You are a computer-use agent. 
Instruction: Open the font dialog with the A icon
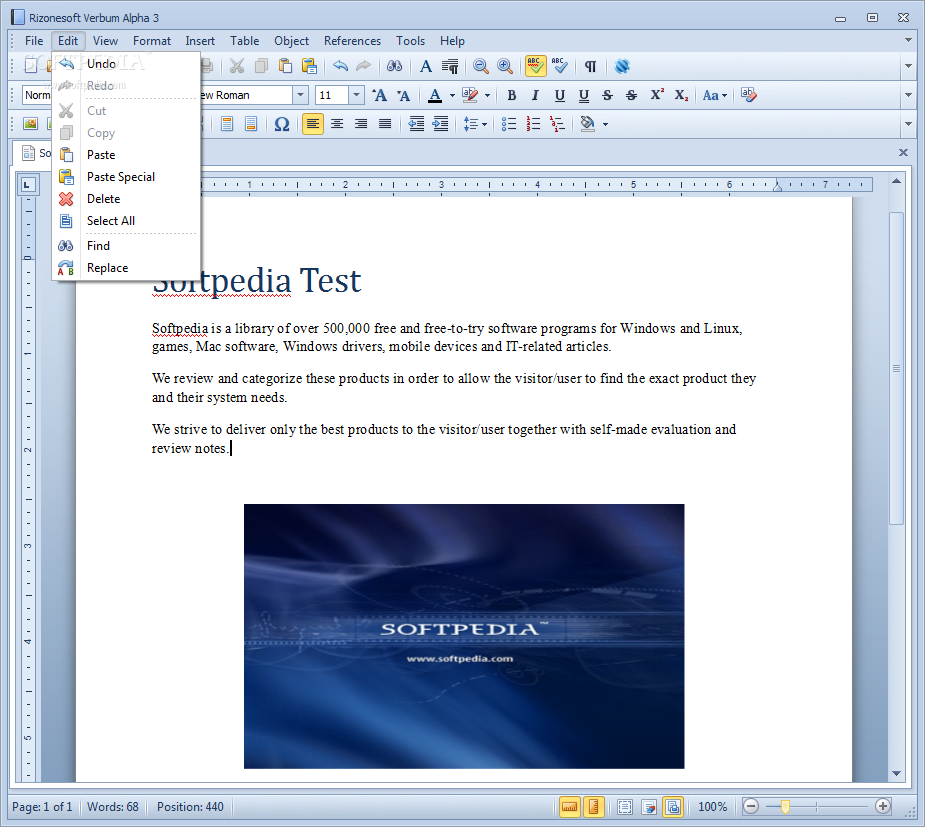(x=425, y=66)
